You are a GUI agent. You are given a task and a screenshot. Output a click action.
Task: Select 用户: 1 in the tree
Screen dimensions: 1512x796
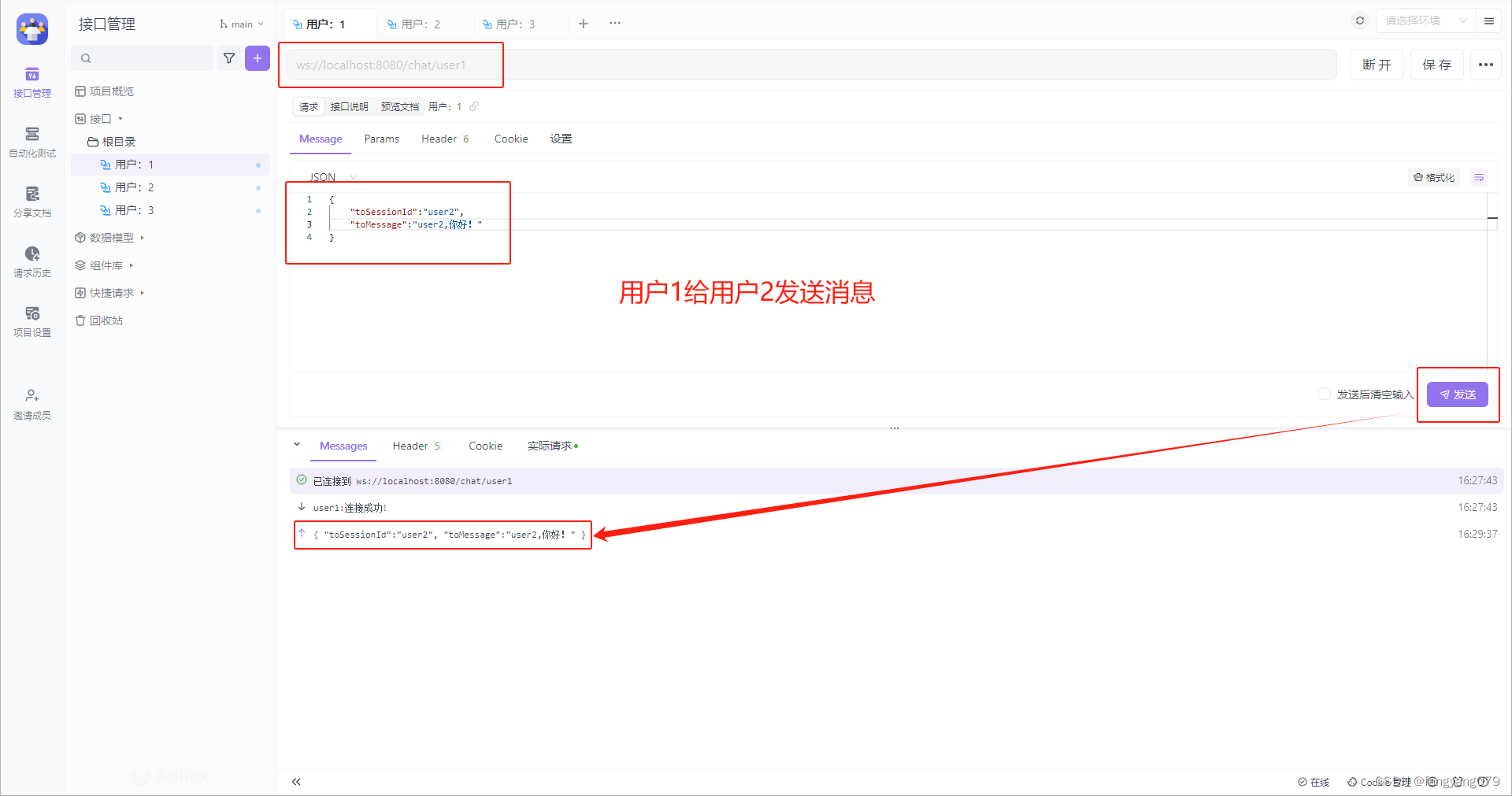[x=170, y=165]
